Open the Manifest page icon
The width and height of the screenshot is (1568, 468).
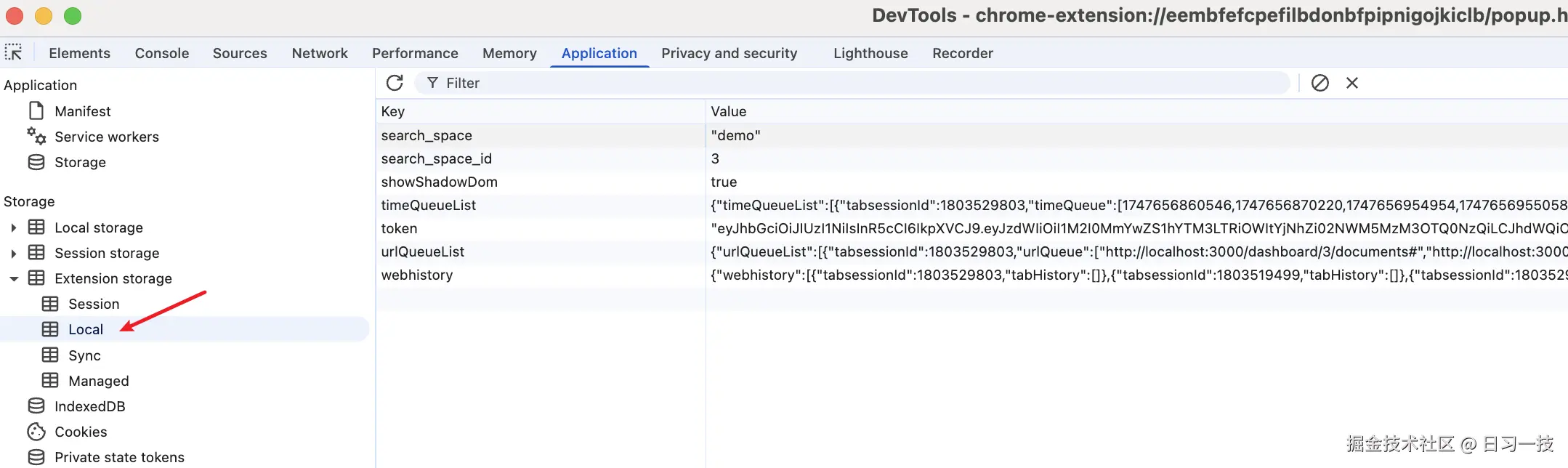coord(36,111)
